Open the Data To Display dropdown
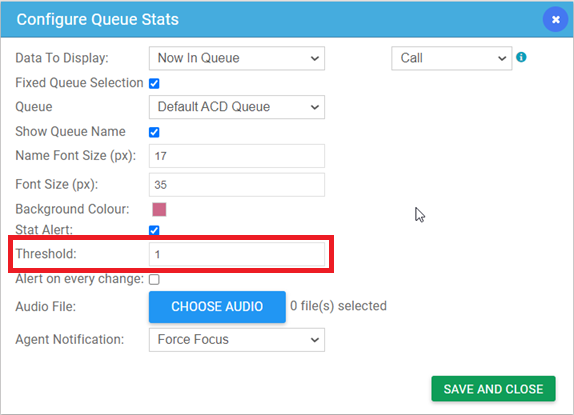The image size is (574, 415). [237, 58]
